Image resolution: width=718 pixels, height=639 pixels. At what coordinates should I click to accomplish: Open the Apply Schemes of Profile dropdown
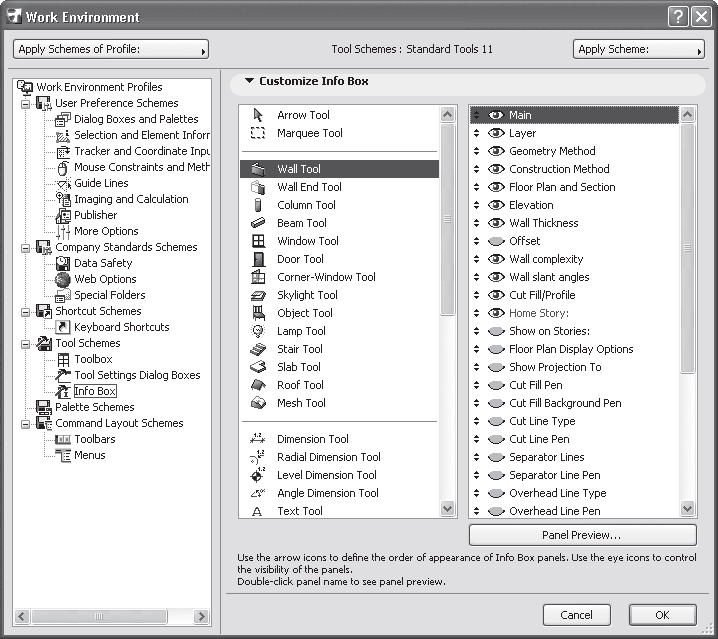[x=111, y=49]
